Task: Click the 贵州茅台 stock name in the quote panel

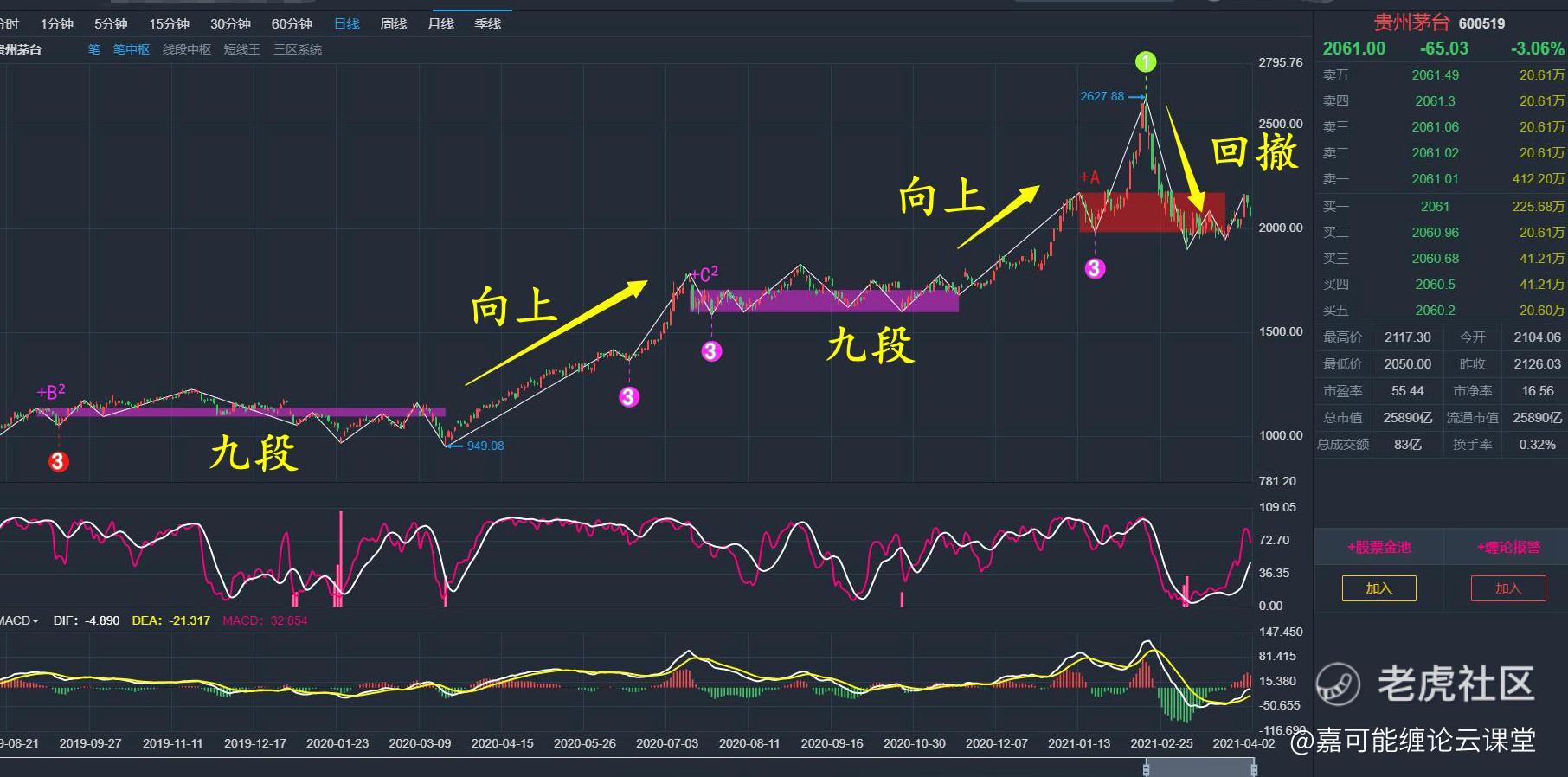Action: click(x=1411, y=22)
